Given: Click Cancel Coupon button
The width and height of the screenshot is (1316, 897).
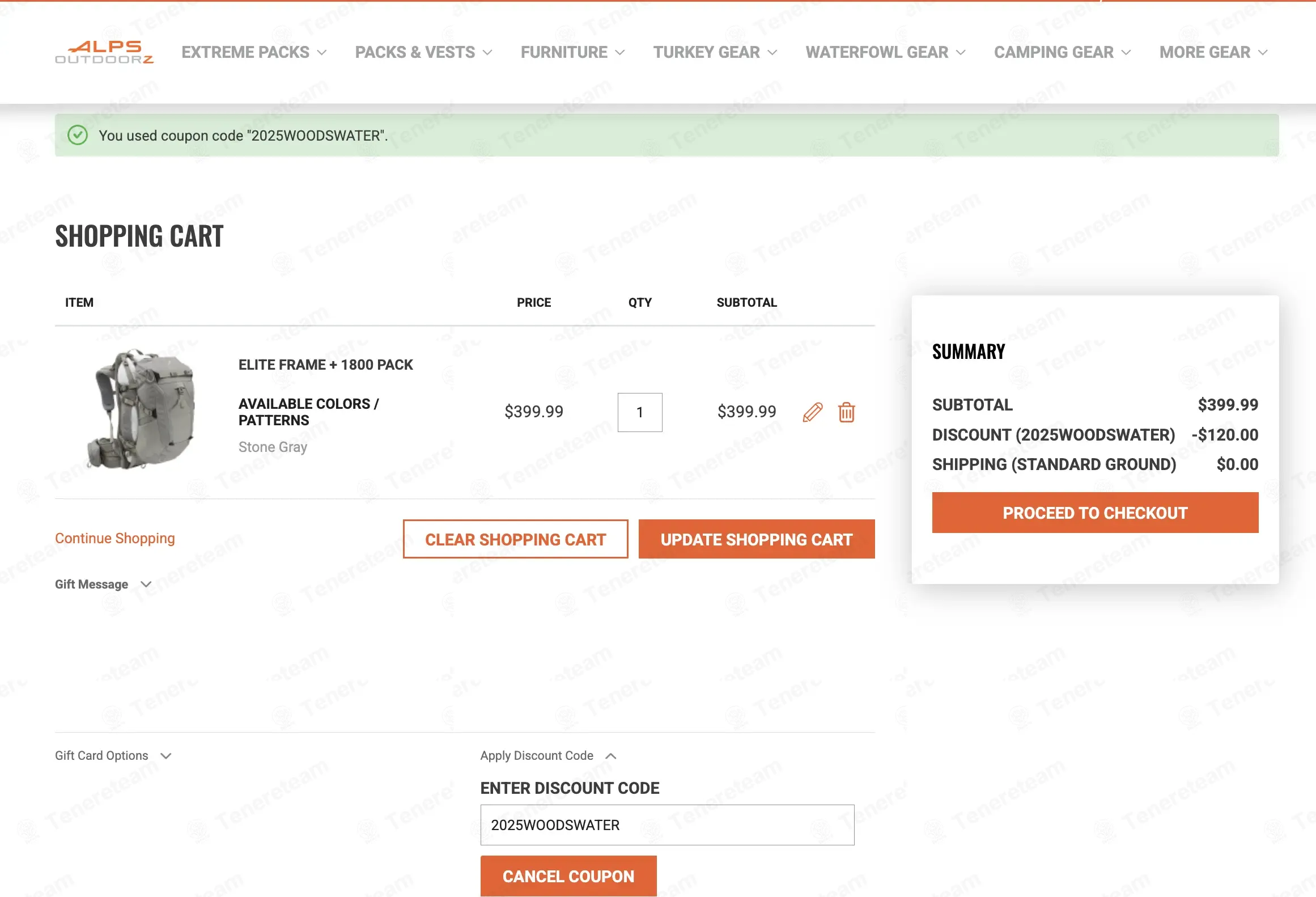Looking at the screenshot, I should (568, 876).
